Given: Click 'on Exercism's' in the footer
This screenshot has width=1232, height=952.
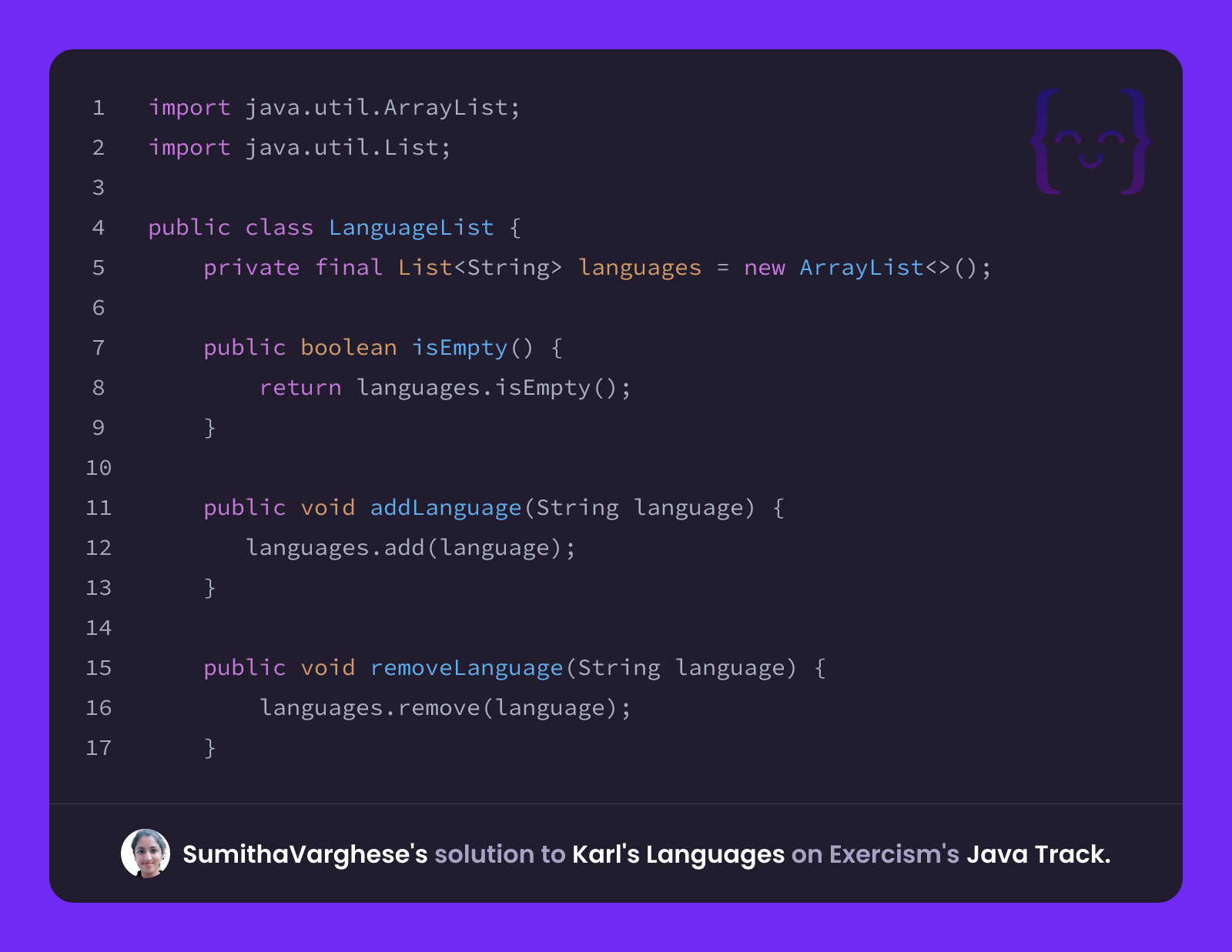Looking at the screenshot, I should [875, 854].
